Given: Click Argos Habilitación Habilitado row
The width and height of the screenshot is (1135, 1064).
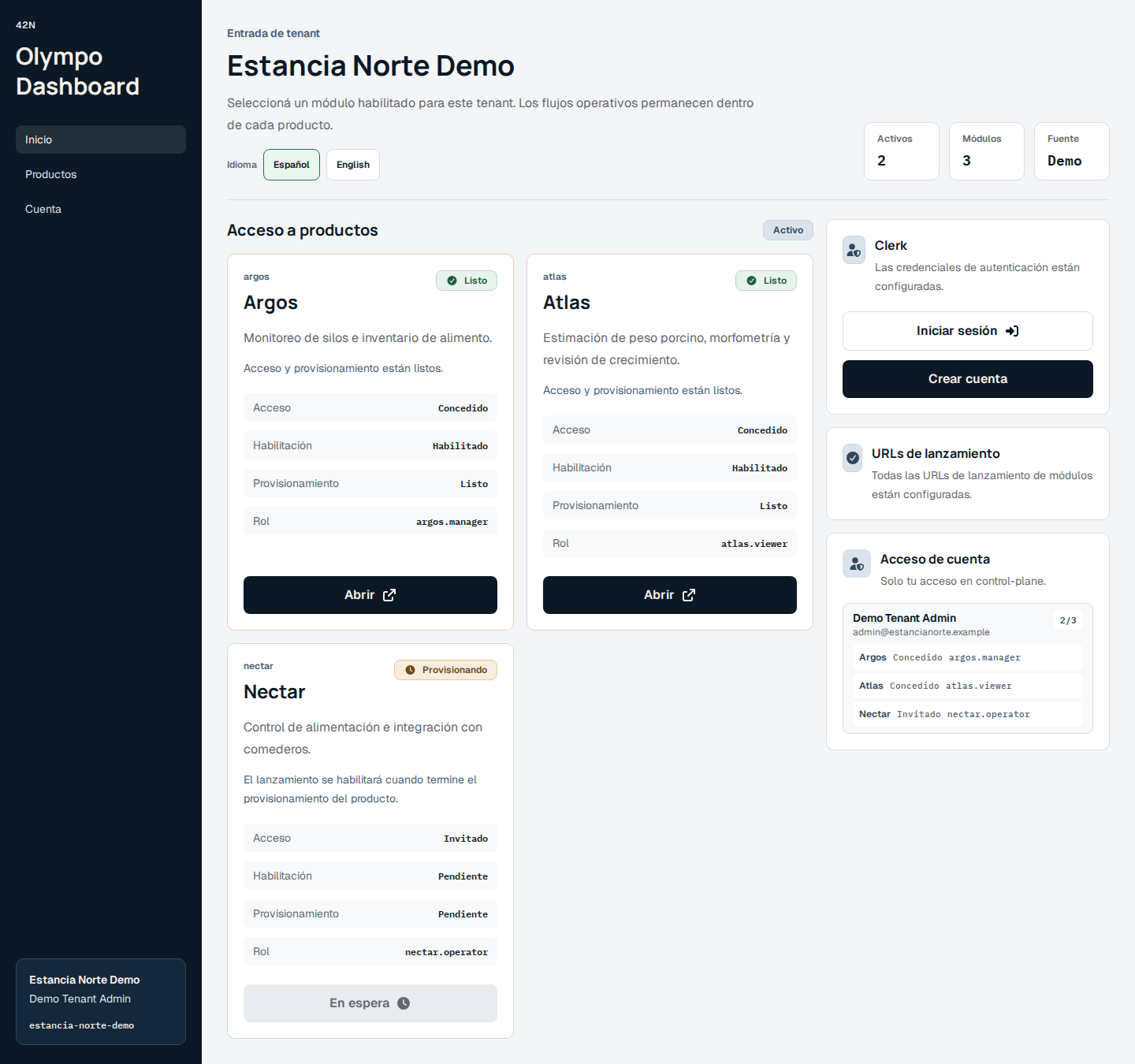Looking at the screenshot, I should pos(370,445).
